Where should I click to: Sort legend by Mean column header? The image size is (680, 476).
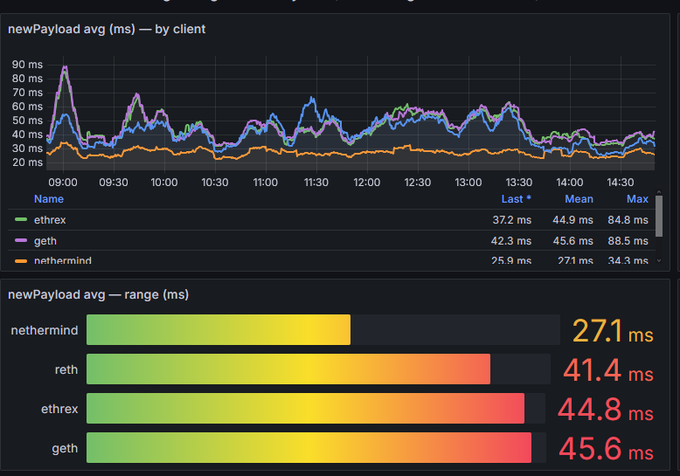pyautogui.click(x=579, y=199)
